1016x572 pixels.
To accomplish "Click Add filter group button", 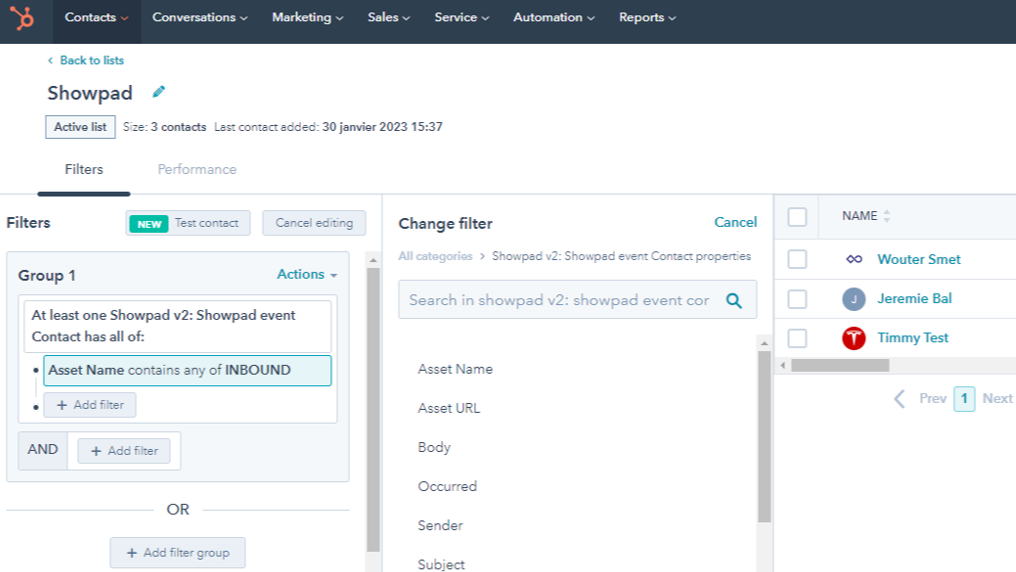I will pyautogui.click(x=178, y=553).
